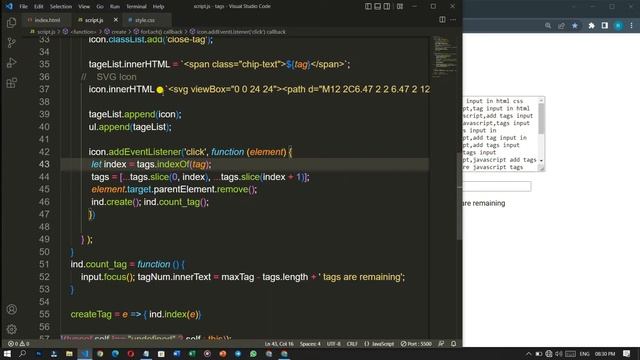
Task: Open the Terminal menu
Action: [136, 7]
